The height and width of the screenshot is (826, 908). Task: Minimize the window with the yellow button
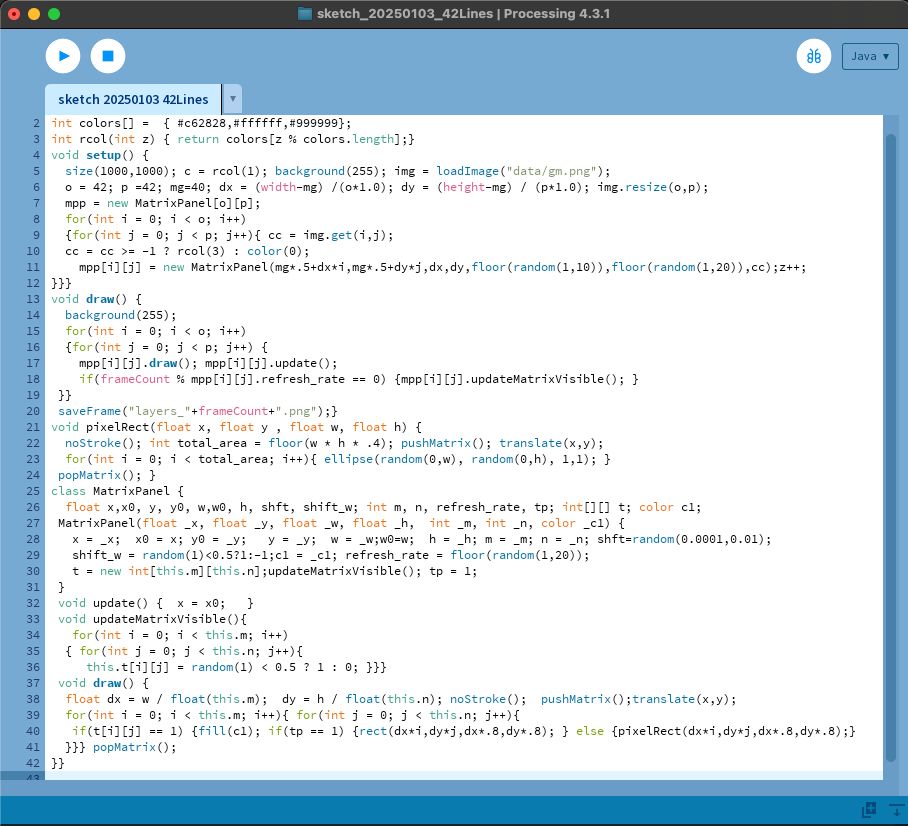pos(34,14)
